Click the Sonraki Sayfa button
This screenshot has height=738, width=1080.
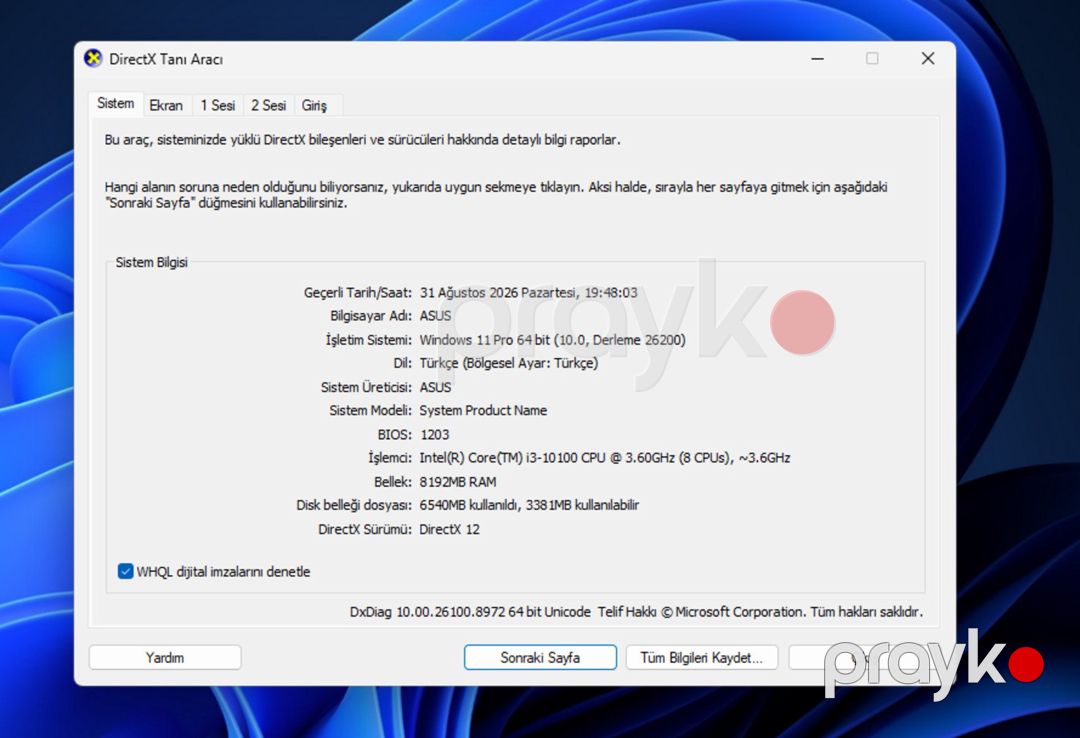[x=540, y=657]
